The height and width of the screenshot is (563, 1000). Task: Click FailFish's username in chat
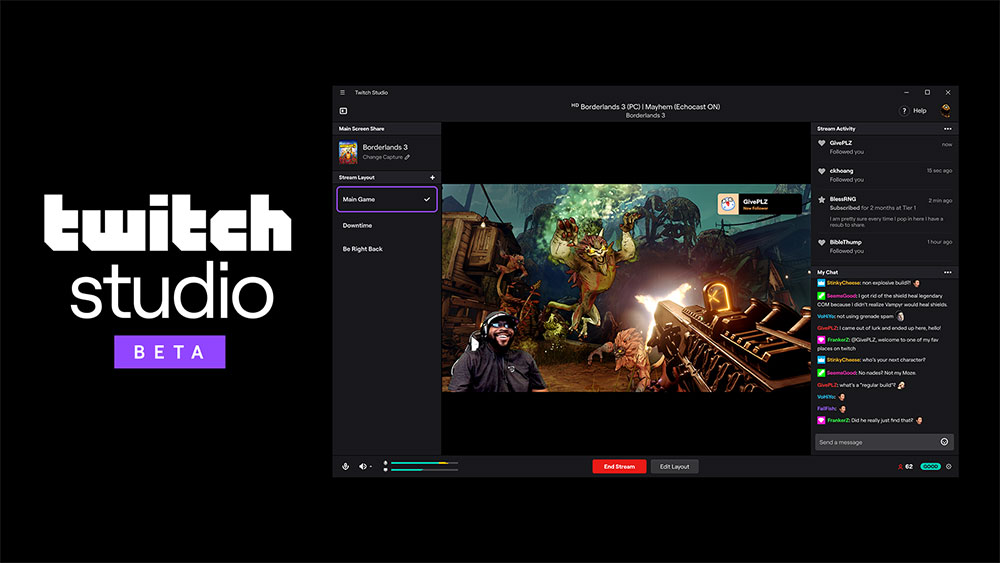coord(827,409)
